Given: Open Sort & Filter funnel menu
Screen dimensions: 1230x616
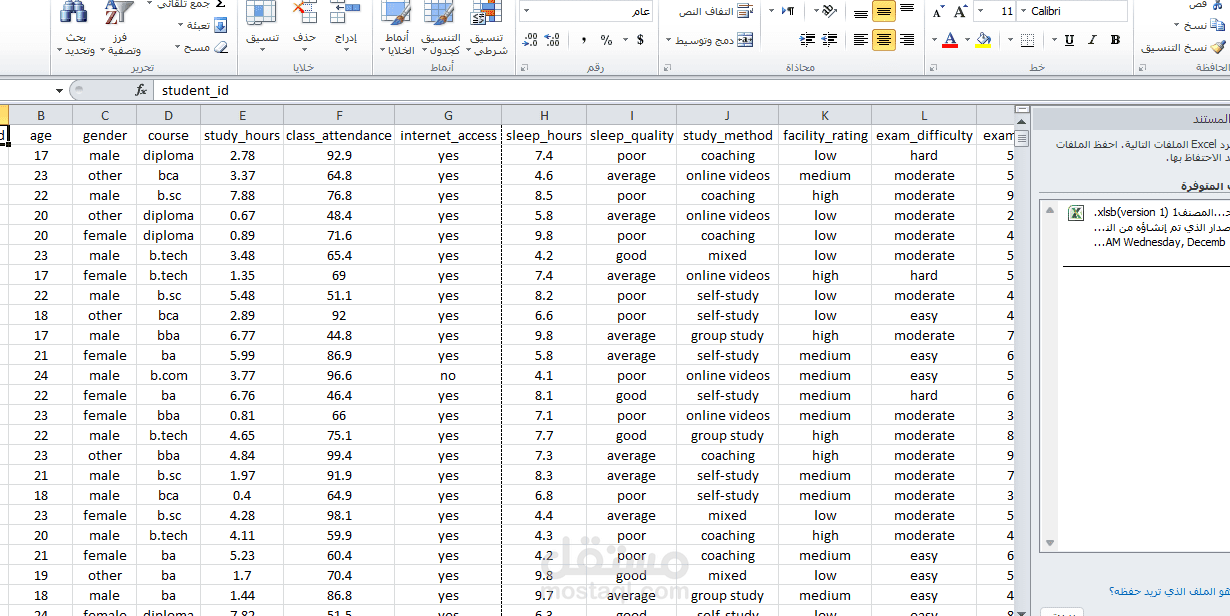Looking at the screenshot, I should tap(120, 28).
